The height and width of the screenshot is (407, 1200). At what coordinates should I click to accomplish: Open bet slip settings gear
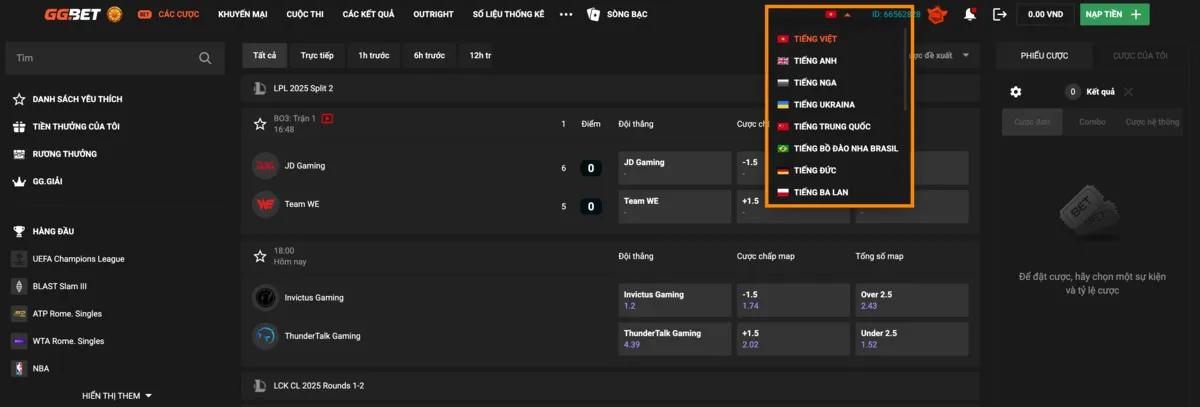pos(1016,92)
